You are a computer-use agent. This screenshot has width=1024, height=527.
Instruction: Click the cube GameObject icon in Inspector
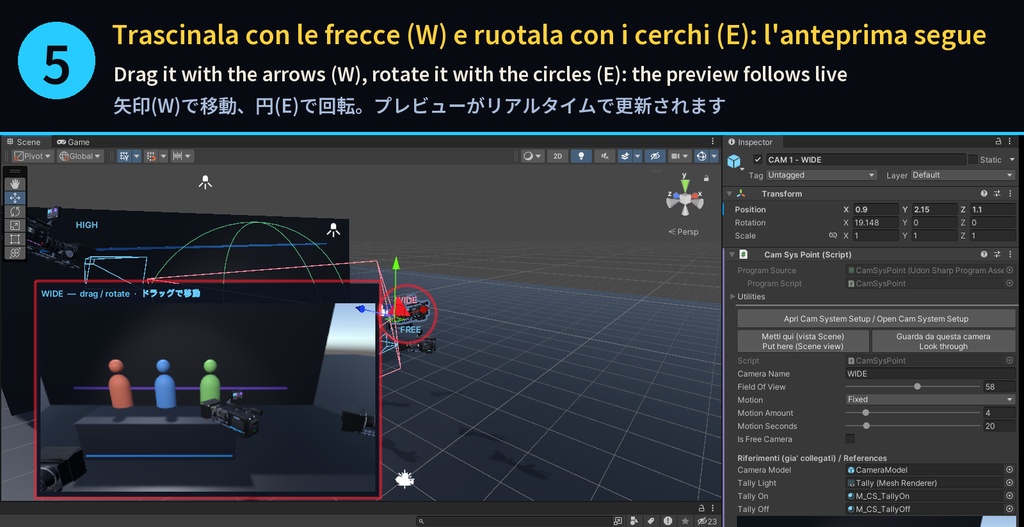click(735, 161)
